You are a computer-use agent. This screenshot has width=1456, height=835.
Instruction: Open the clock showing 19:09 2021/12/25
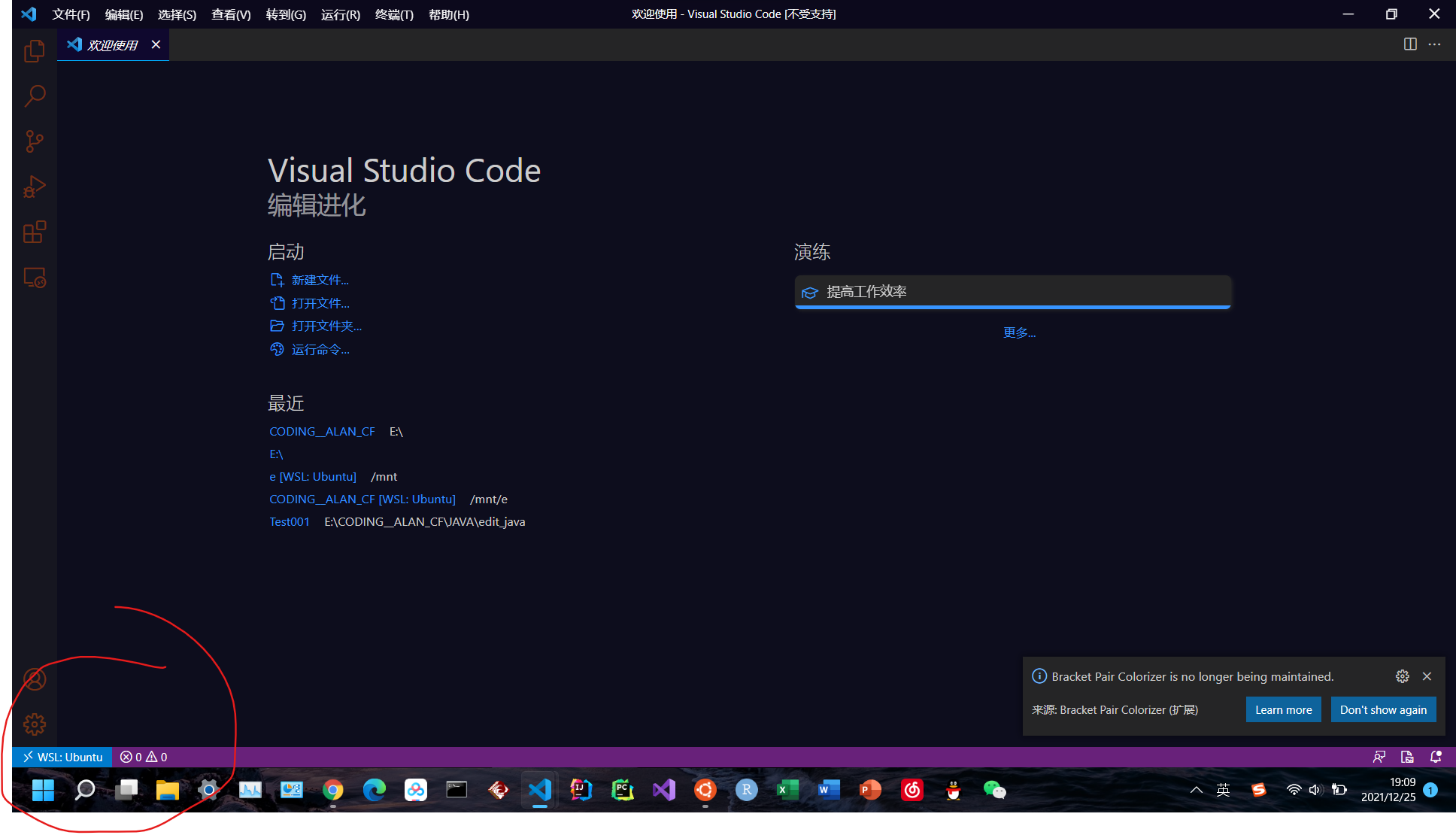tap(1388, 790)
